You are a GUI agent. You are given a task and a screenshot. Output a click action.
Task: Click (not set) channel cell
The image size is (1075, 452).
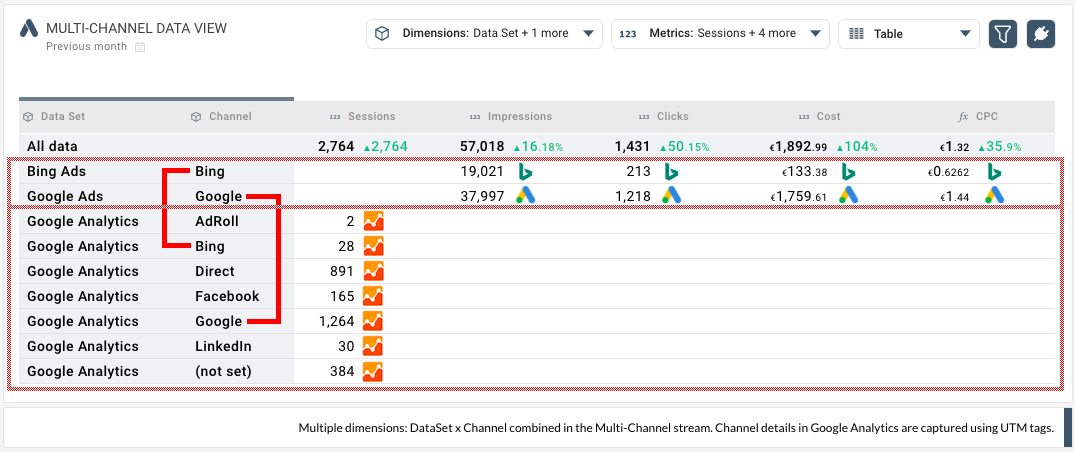coord(223,371)
